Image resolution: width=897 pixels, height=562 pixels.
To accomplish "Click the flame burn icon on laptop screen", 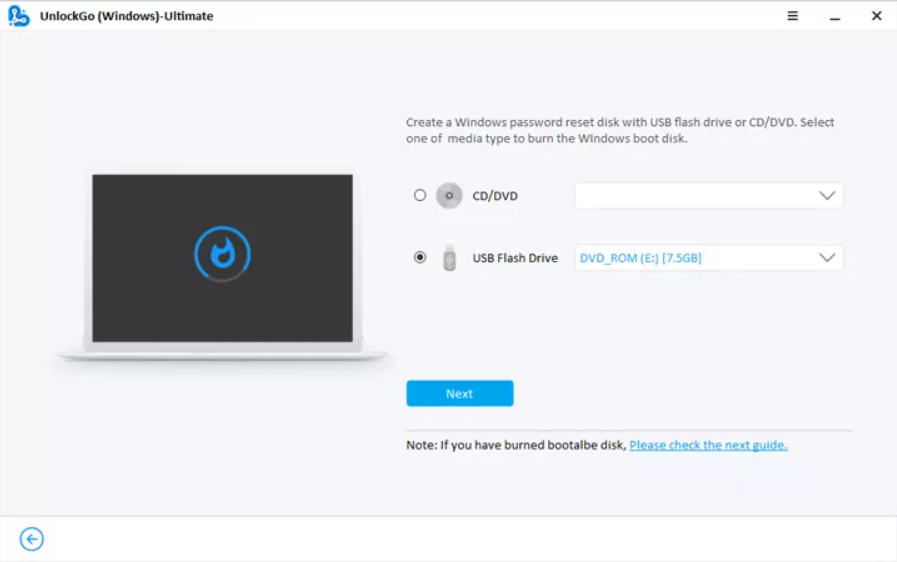I will pyautogui.click(x=223, y=254).
